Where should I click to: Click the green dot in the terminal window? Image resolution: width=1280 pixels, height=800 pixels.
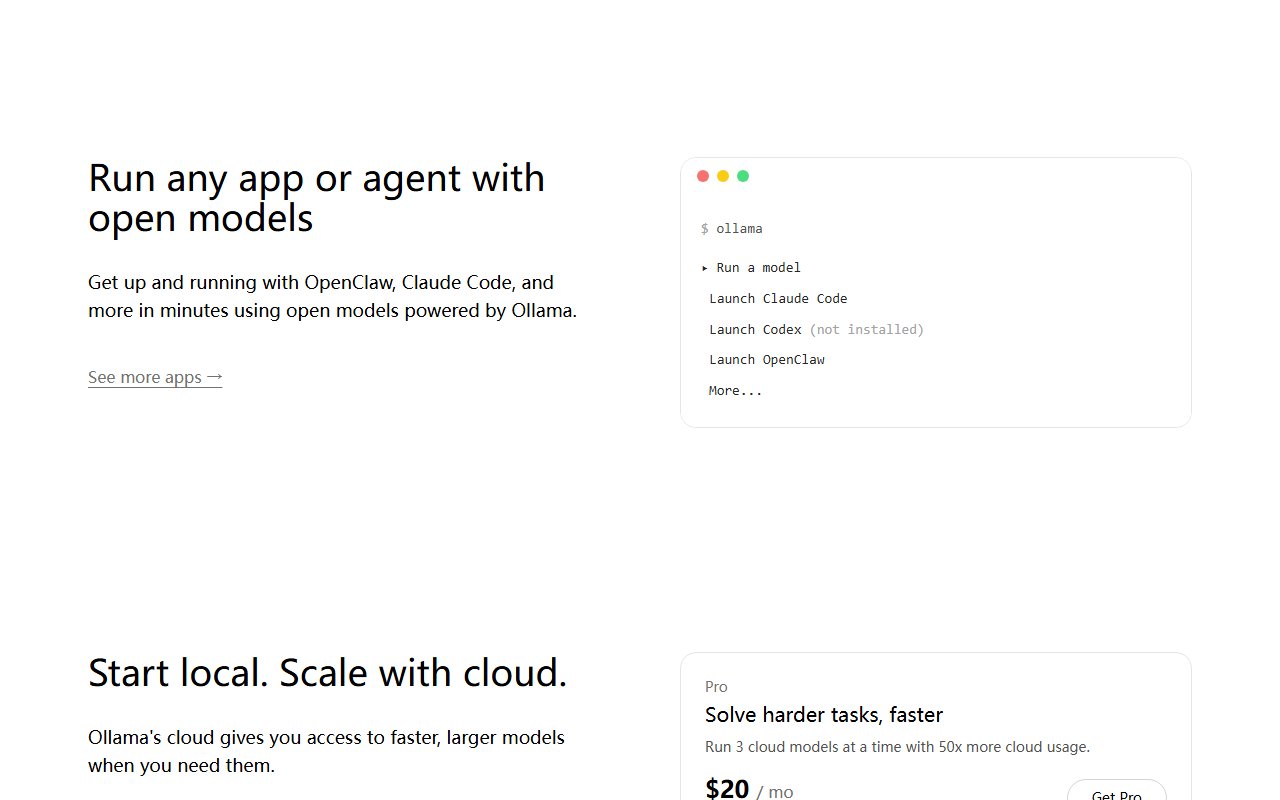pyautogui.click(x=743, y=176)
